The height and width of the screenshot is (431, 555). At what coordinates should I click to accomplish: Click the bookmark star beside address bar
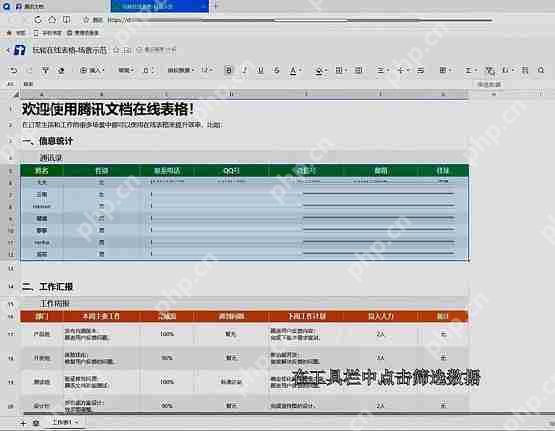tap(86, 20)
